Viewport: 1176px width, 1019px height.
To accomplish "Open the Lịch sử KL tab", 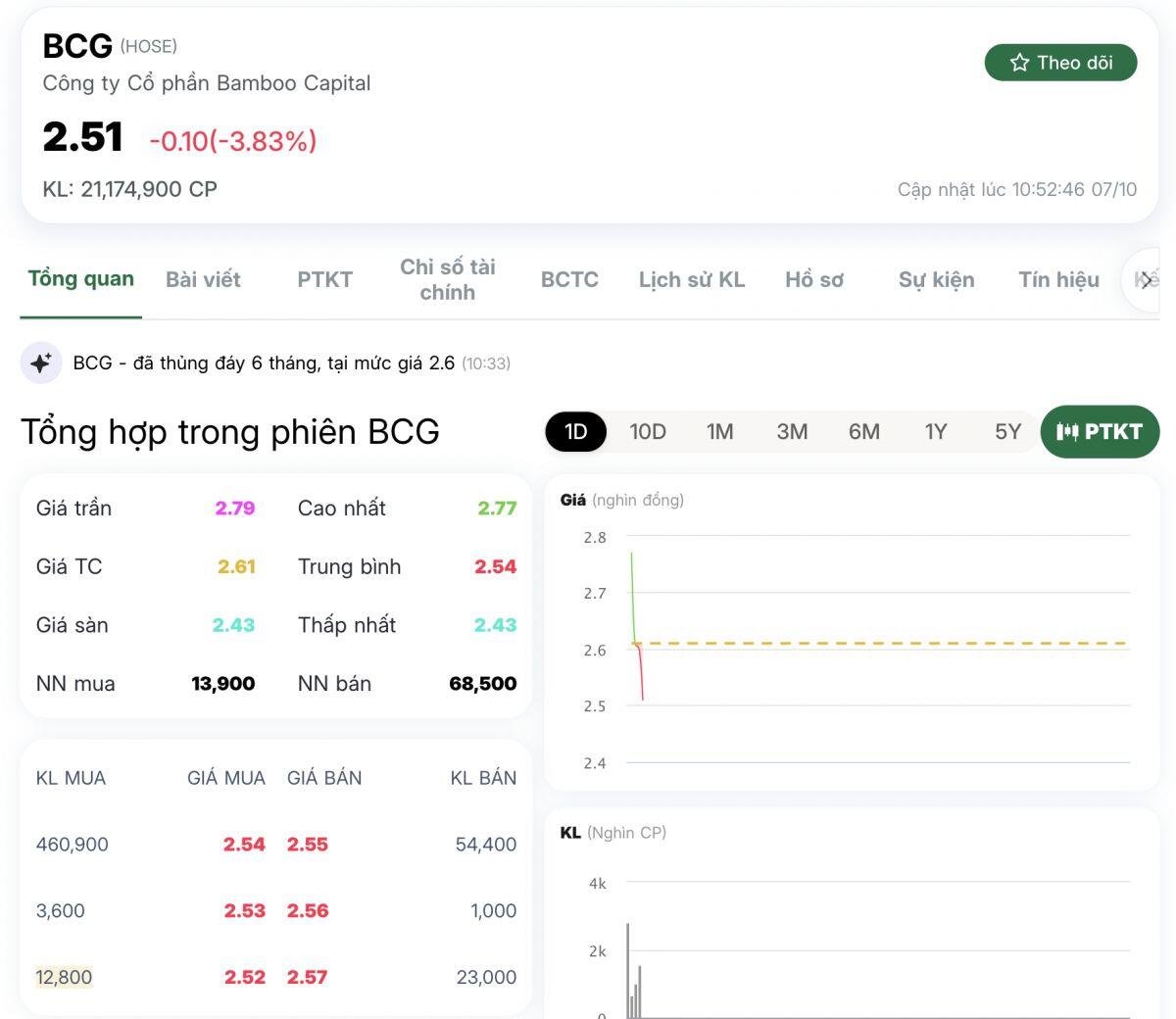I will [x=692, y=279].
